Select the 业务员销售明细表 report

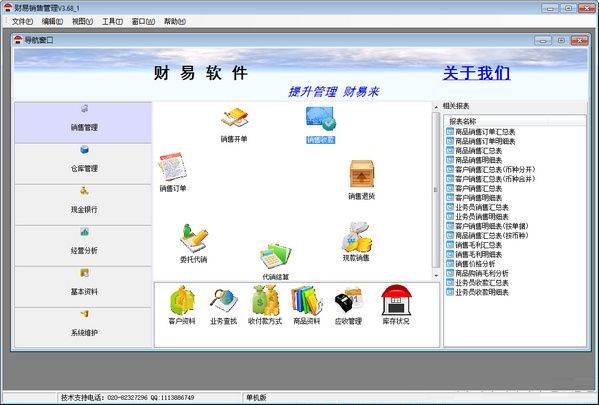point(478,217)
